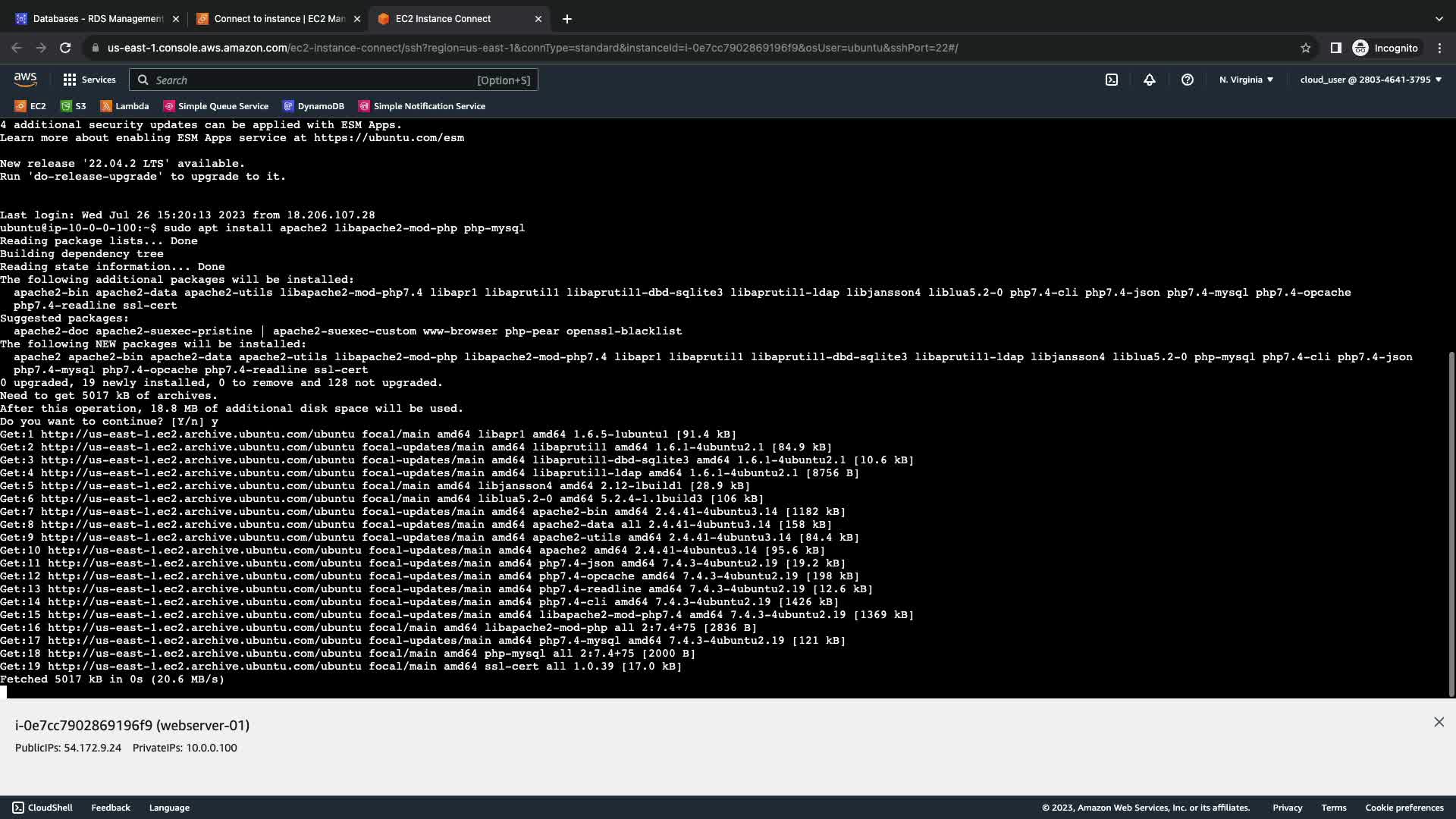Open the notifications bell icon

tap(1149, 80)
